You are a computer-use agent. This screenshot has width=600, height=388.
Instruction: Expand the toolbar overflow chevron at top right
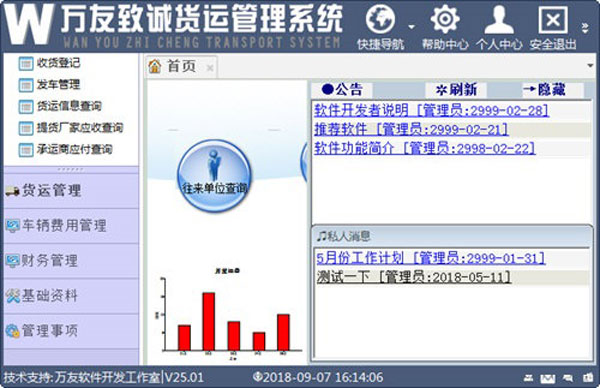pyautogui.click(x=585, y=28)
